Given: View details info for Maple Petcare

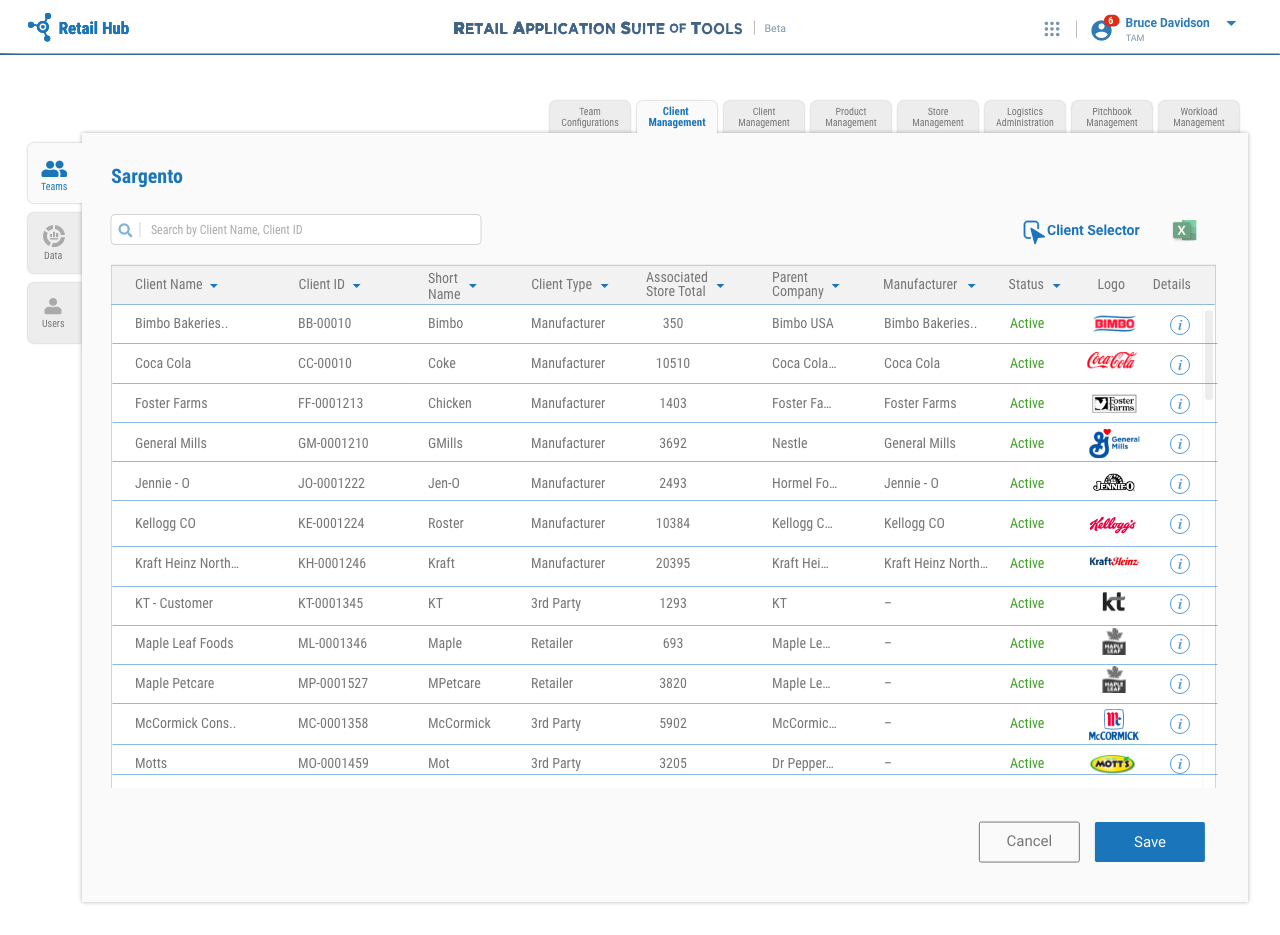Looking at the screenshot, I should [x=1180, y=684].
